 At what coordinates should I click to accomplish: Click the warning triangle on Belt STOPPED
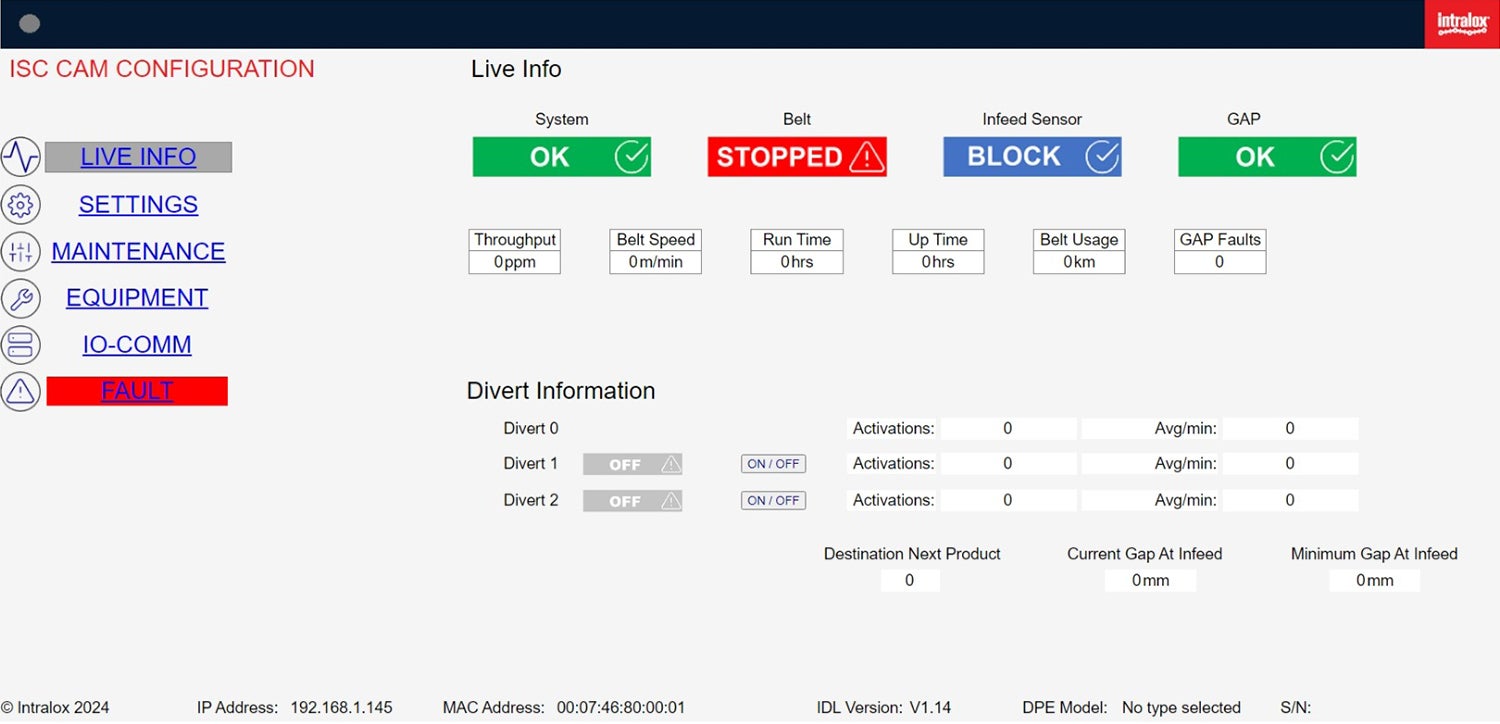tap(868, 157)
